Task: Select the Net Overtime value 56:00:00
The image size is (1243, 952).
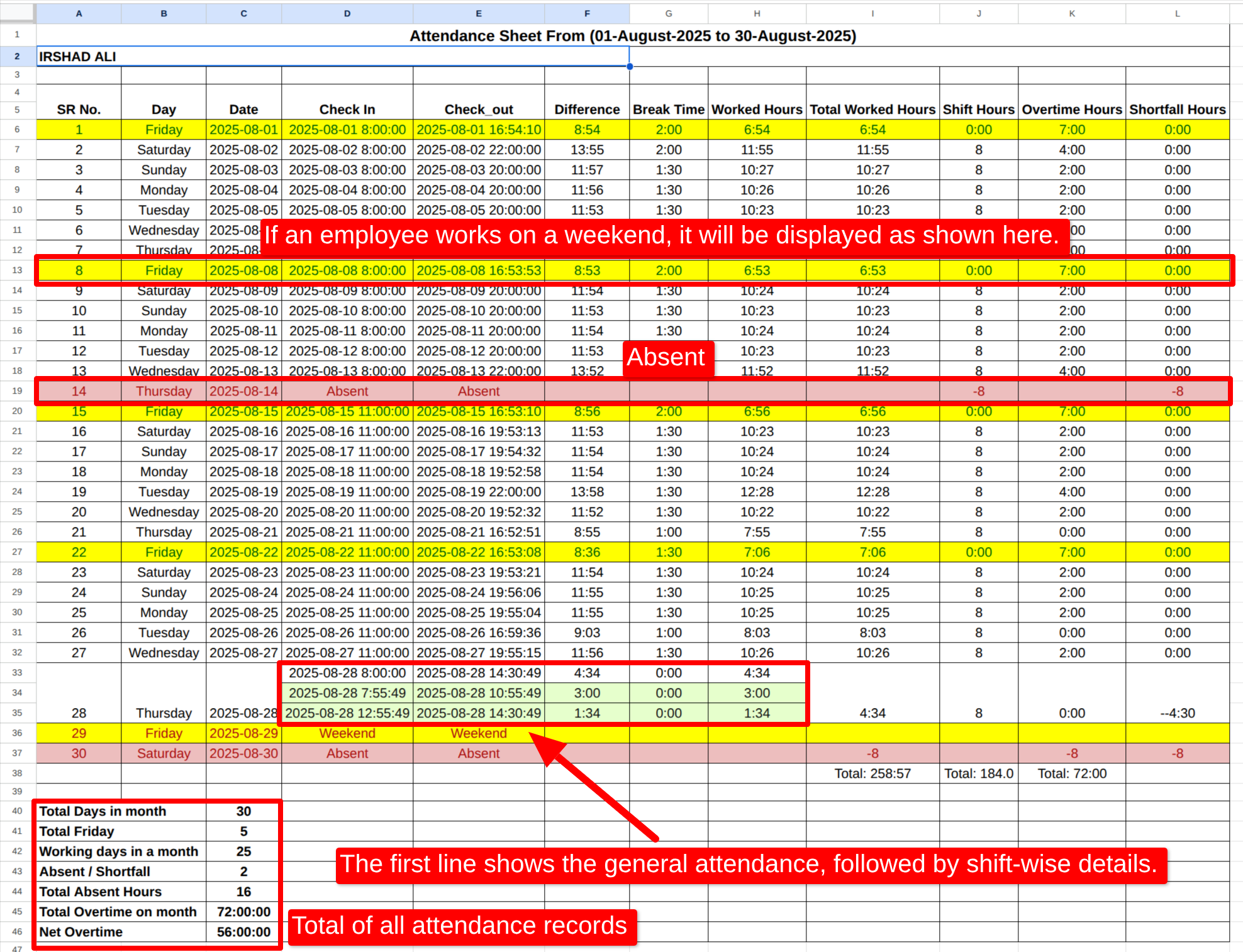Action: (243, 932)
